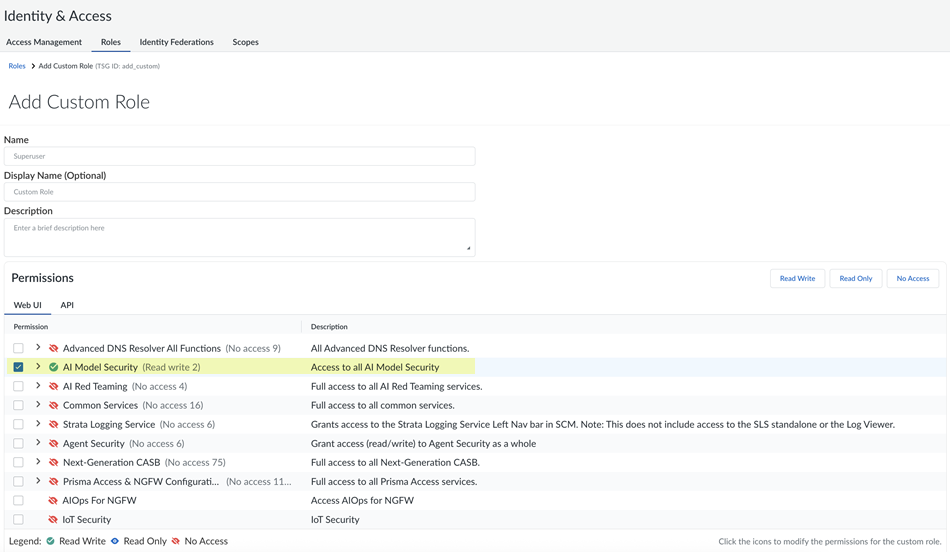Click the green Read Write icon for AI Model Security
Viewport: 951px width, 552px height.
(54, 368)
